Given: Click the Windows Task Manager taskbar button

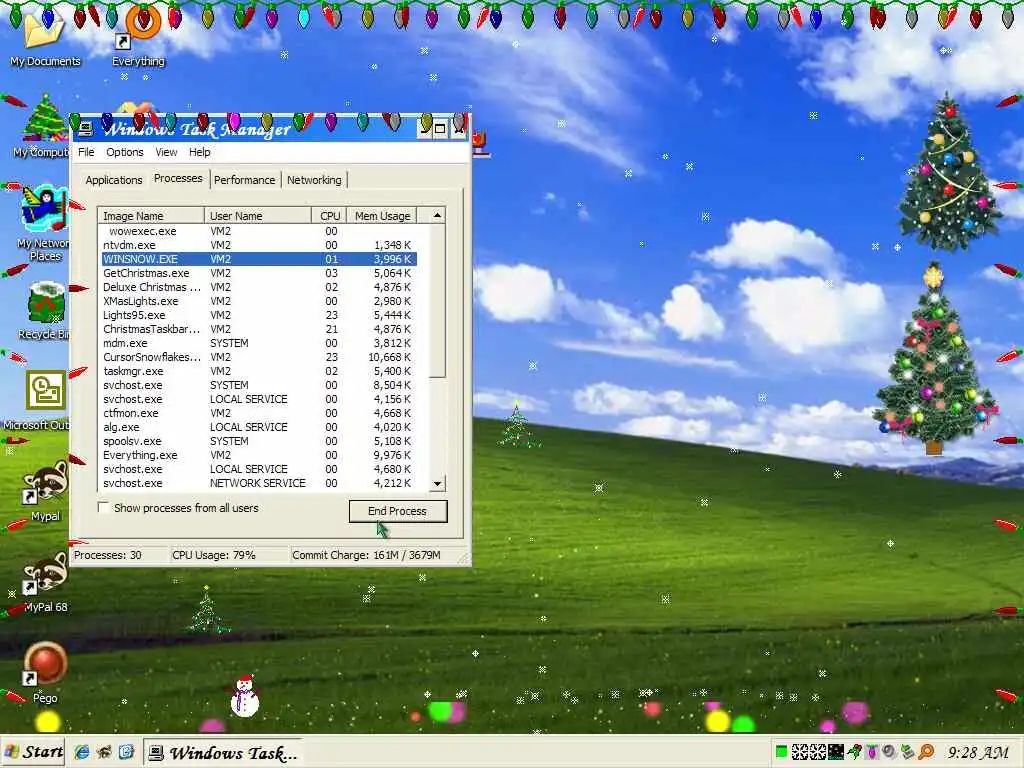Looking at the screenshot, I should [224, 753].
